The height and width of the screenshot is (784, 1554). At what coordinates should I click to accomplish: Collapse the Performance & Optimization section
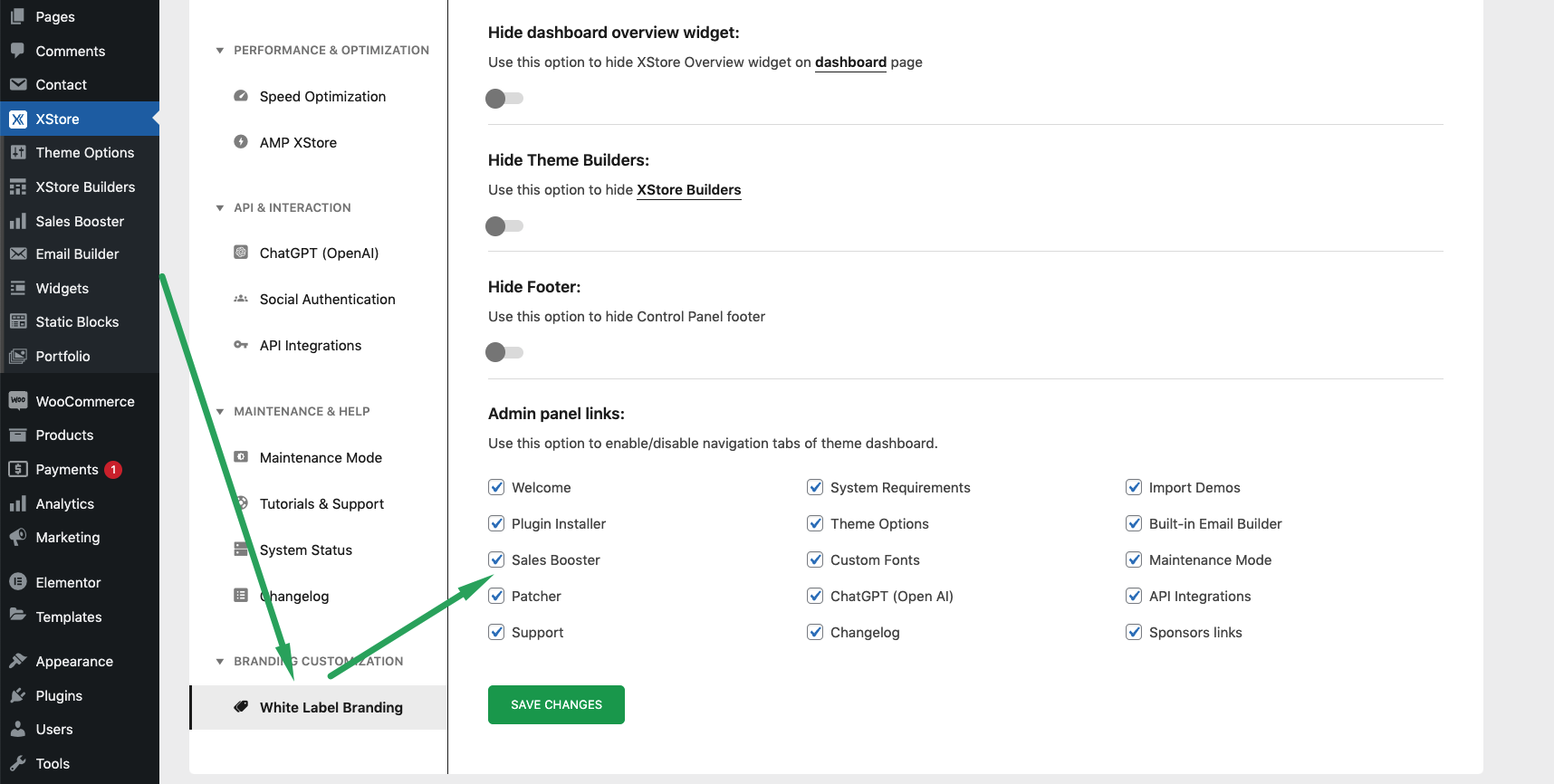pos(219,51)
